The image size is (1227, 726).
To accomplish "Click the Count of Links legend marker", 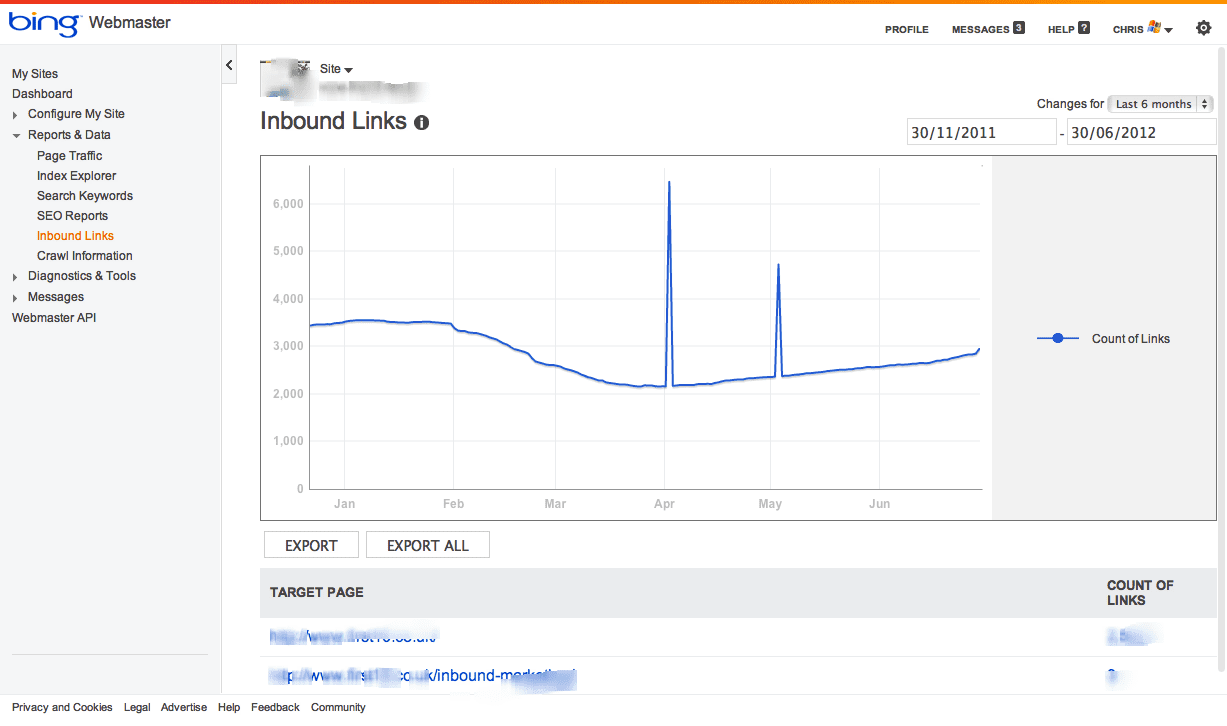I will tap(1058, 339).
